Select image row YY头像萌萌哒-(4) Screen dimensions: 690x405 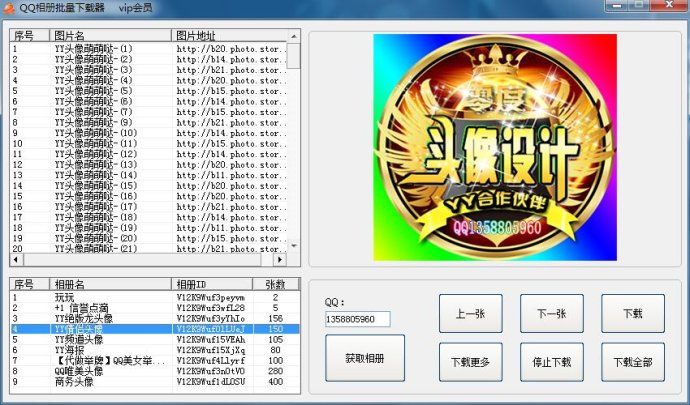tap(149, 81)
